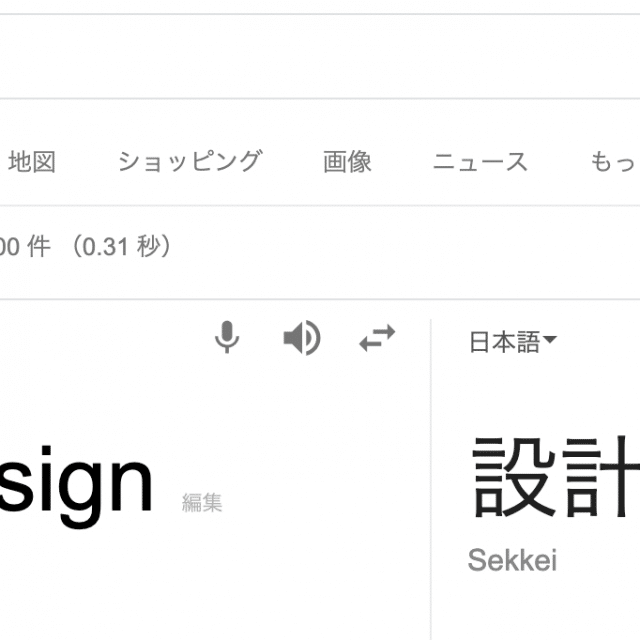Select the 画像 images tab
The height and width of the screenshot is (640, 640).
tap(347, 162)
